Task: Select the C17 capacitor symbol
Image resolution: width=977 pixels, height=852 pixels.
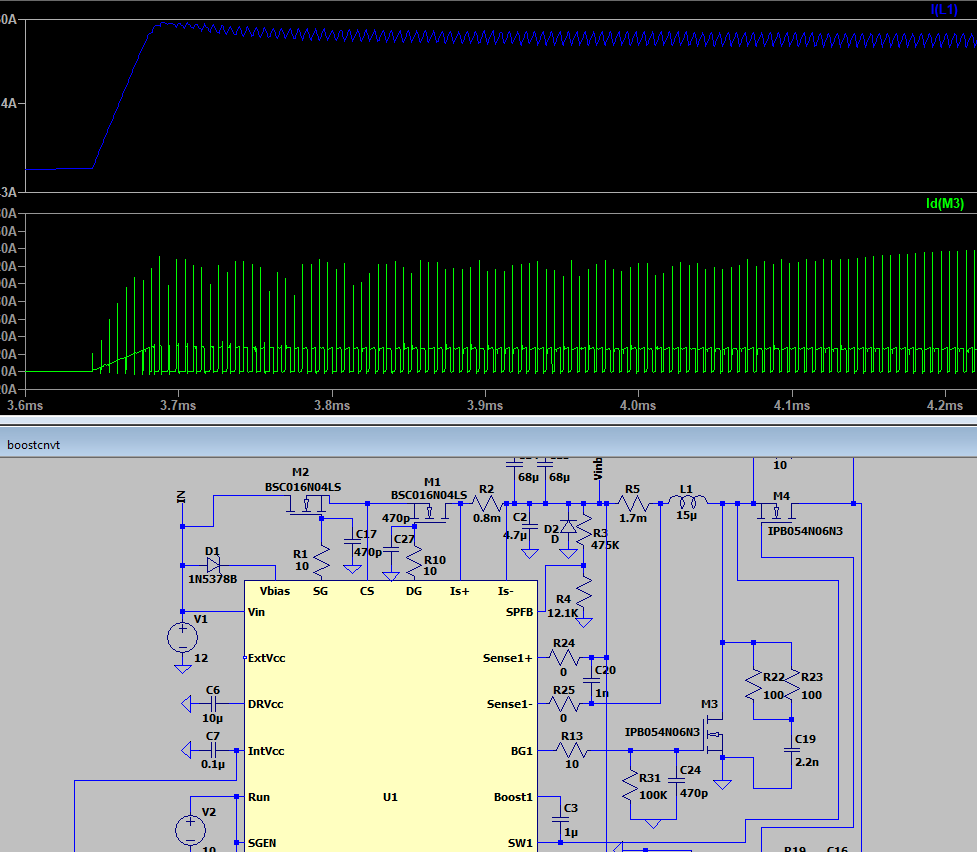Action: click(x=353, y=543)
